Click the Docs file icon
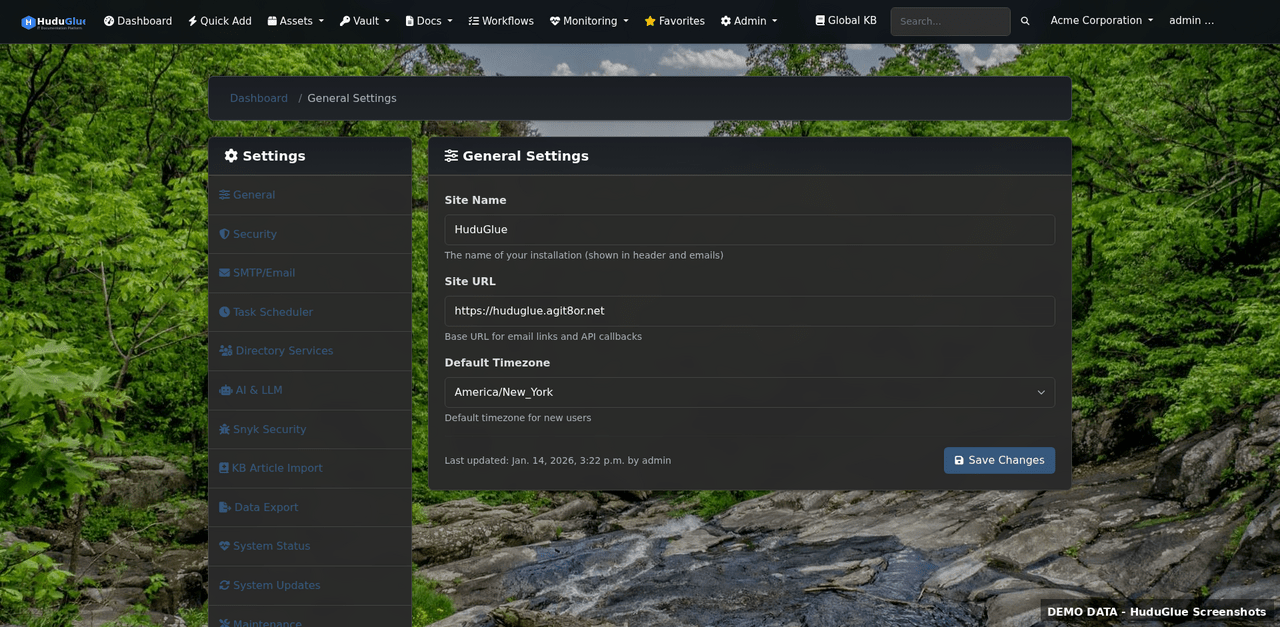Screen dimensions: 1280x627 410,21
